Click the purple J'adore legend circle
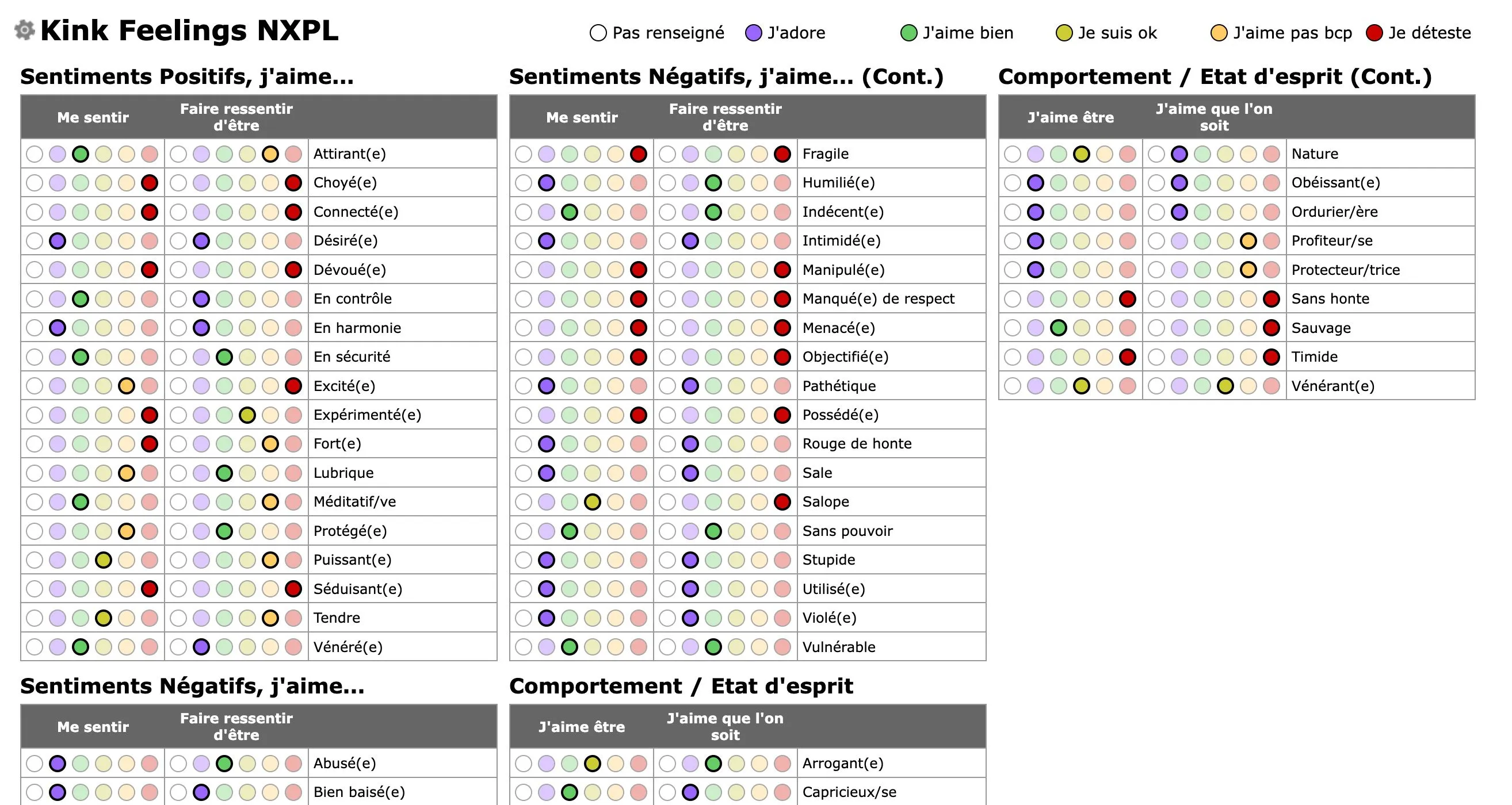The height and width of the screenshot is (805, 1512). pyautogui.click(x=753, y=33)
